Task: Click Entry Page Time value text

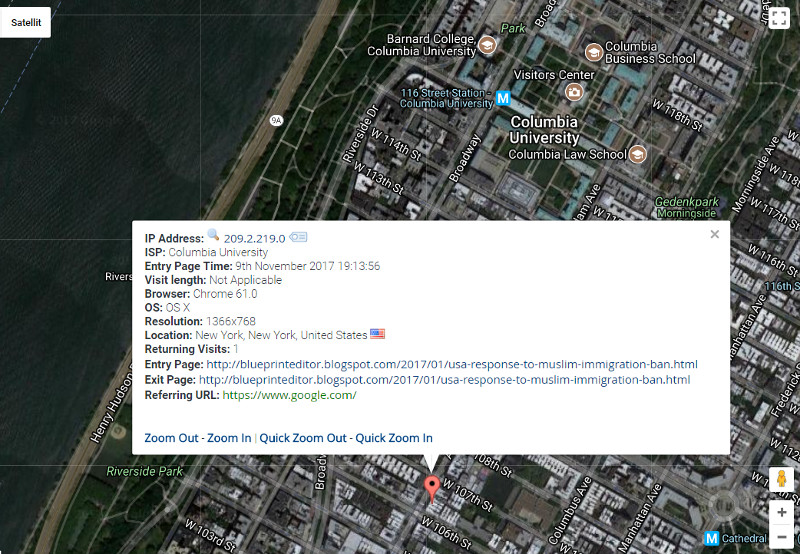Action: [x=308, y=266]
